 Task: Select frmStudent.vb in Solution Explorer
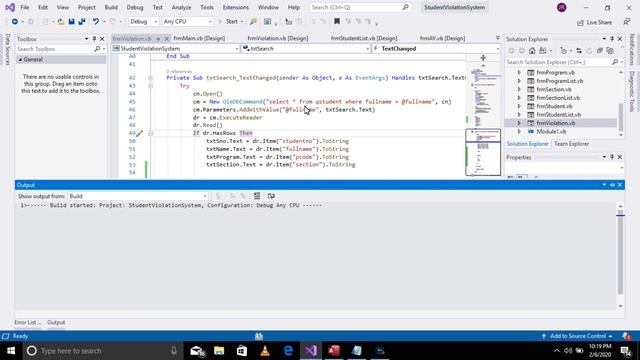pos(554,106)
